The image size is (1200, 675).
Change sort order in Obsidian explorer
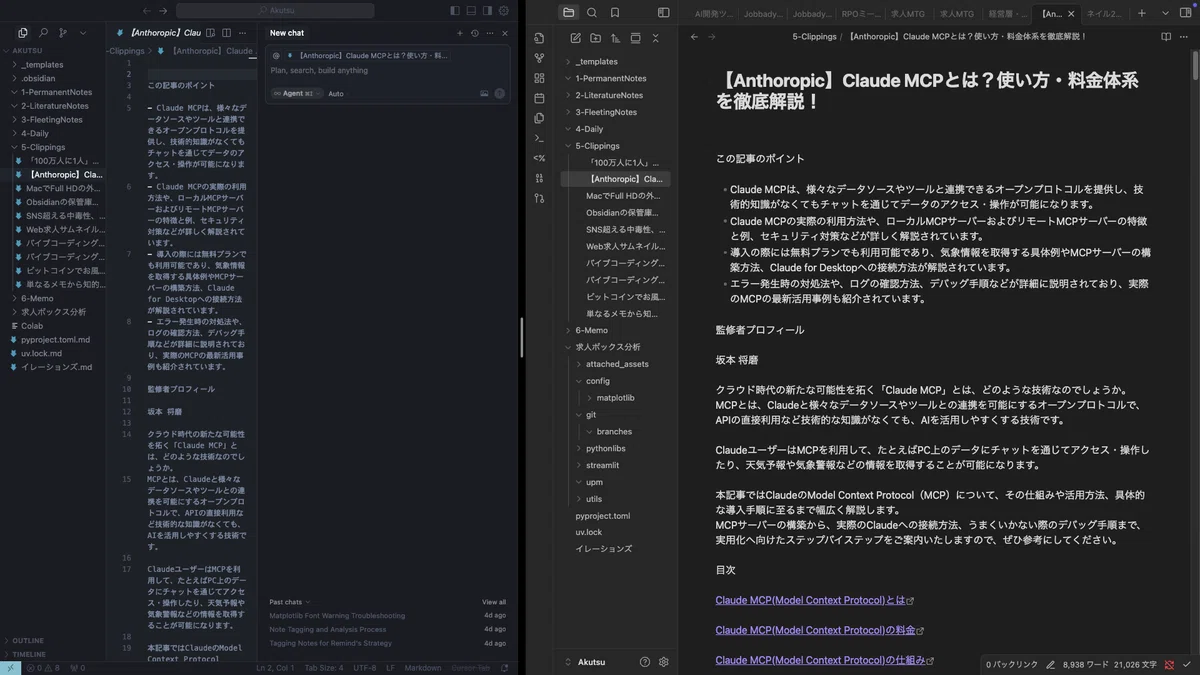pos(615,38)
